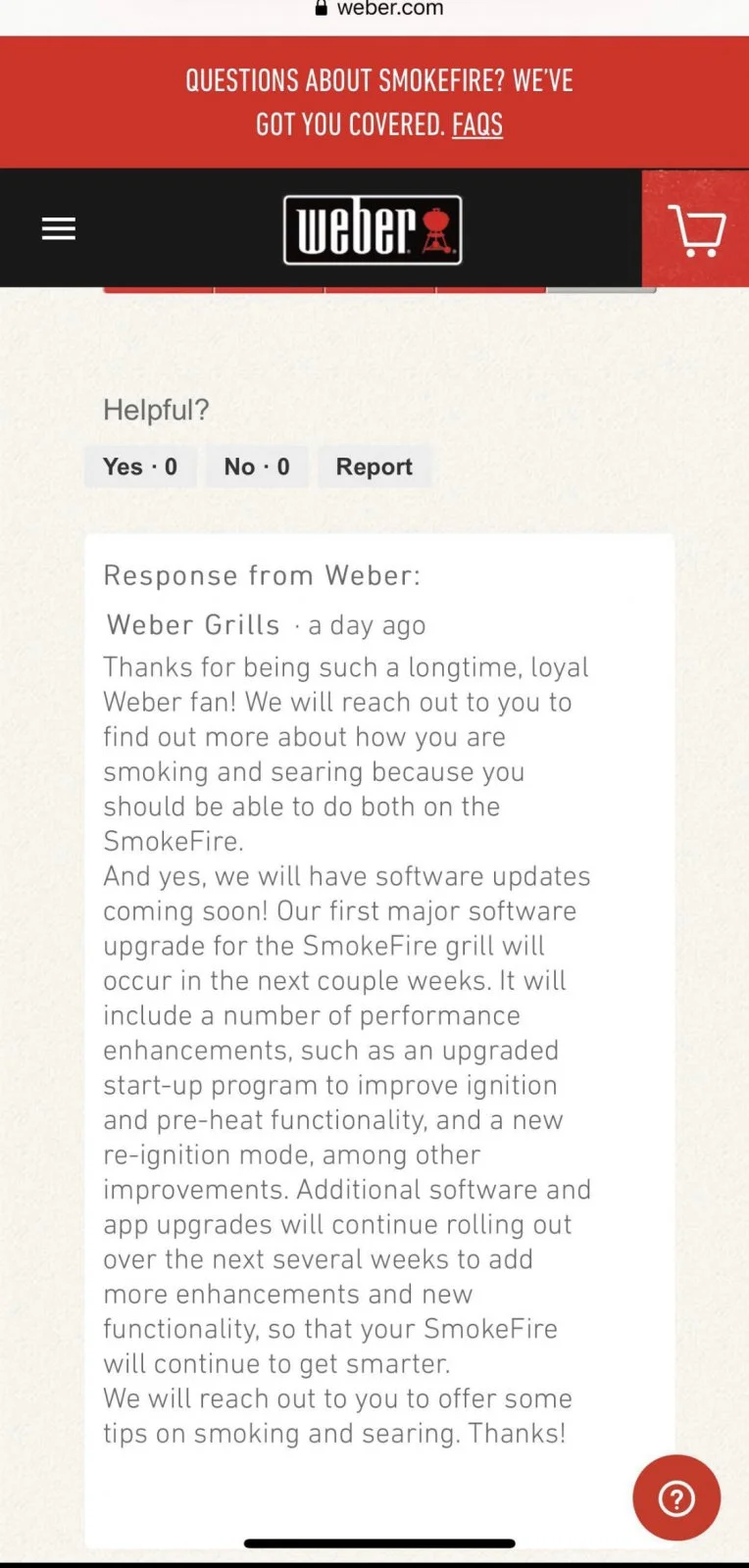This screenshot has height=1568, width=749.
Task: Vote No on the helpful prompt
Action: click(x=257, y=466)
